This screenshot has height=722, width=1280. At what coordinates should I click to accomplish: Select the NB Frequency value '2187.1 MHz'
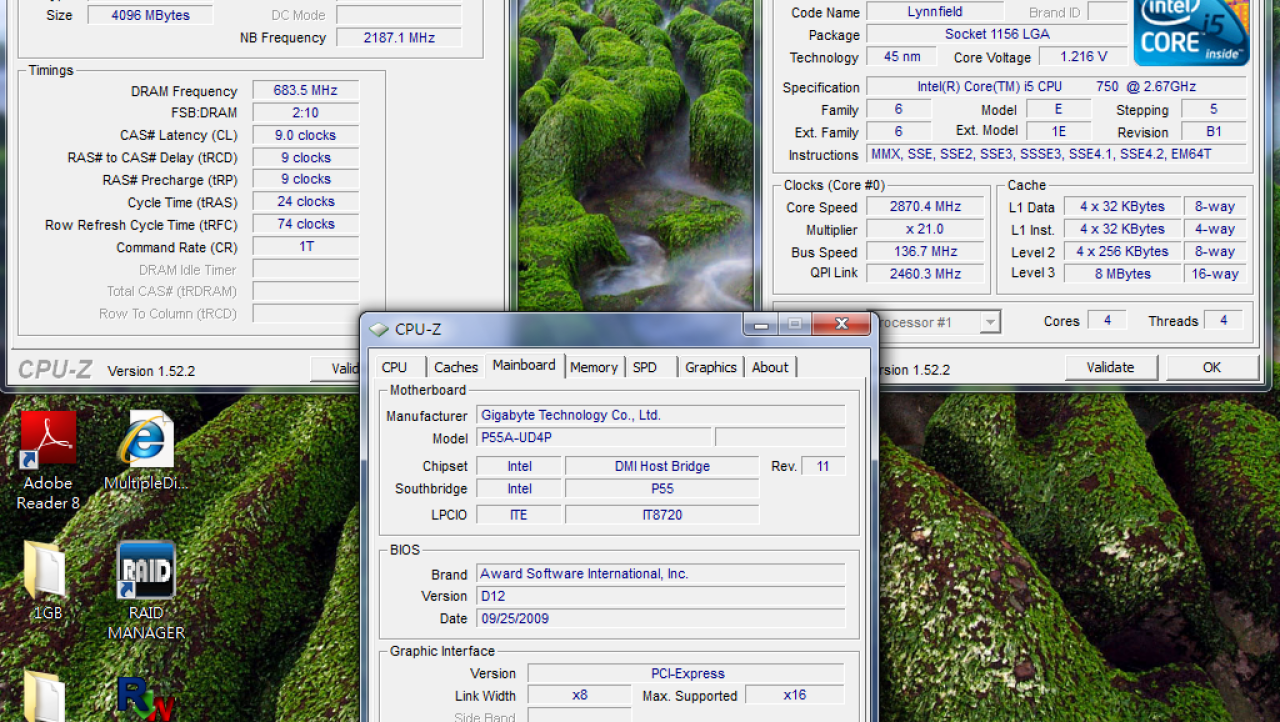point(399,37)
